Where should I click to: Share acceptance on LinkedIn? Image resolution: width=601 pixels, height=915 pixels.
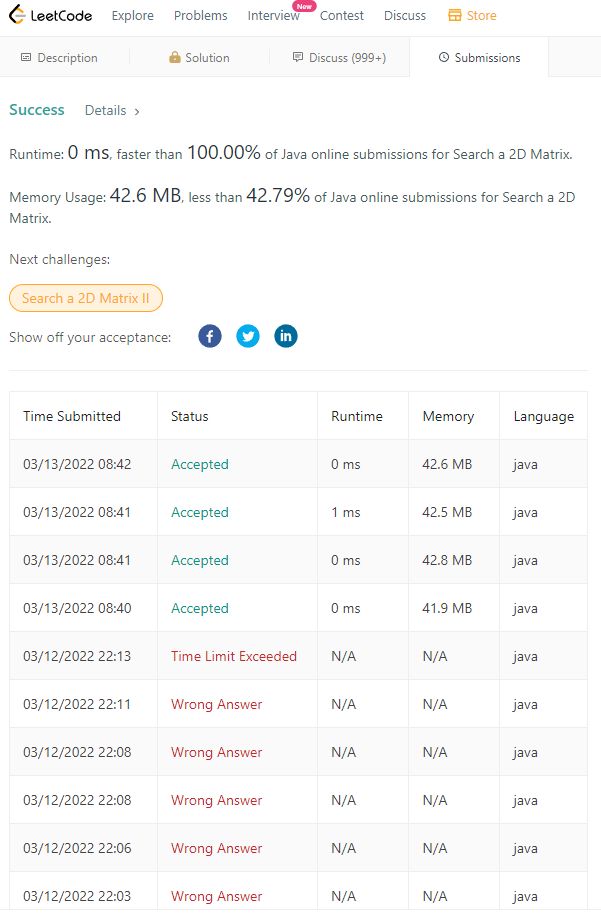click(x=286, y=336)
